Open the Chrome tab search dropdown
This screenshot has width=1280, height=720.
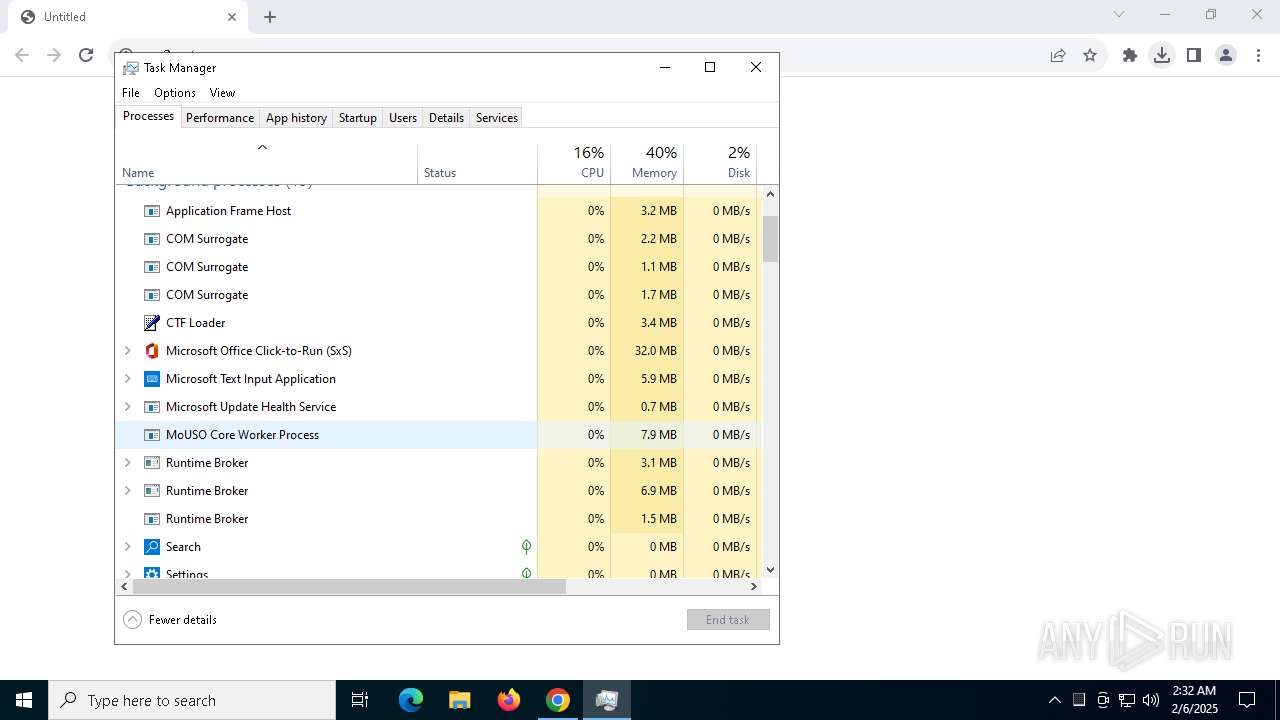(x=1119, y=15)
